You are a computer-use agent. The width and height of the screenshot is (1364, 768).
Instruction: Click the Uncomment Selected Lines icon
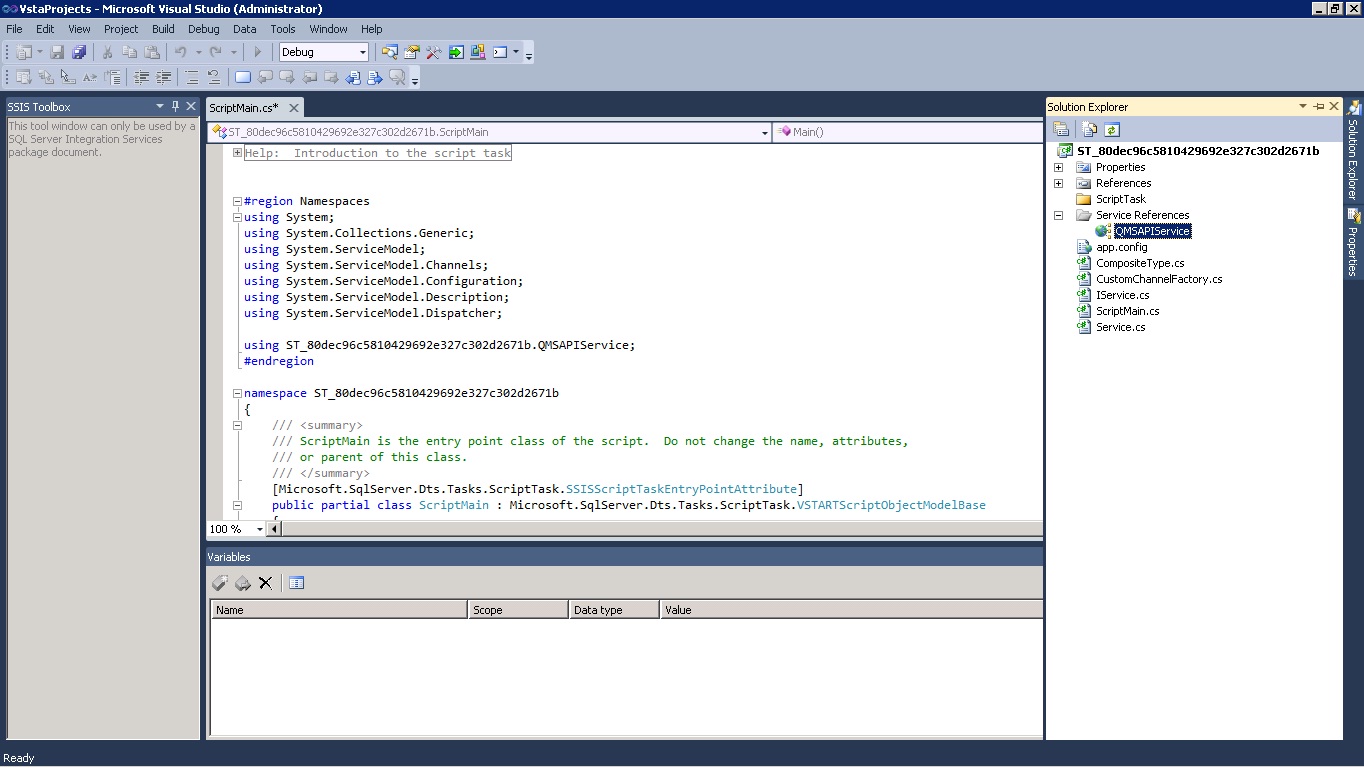(x=214, y=77)
